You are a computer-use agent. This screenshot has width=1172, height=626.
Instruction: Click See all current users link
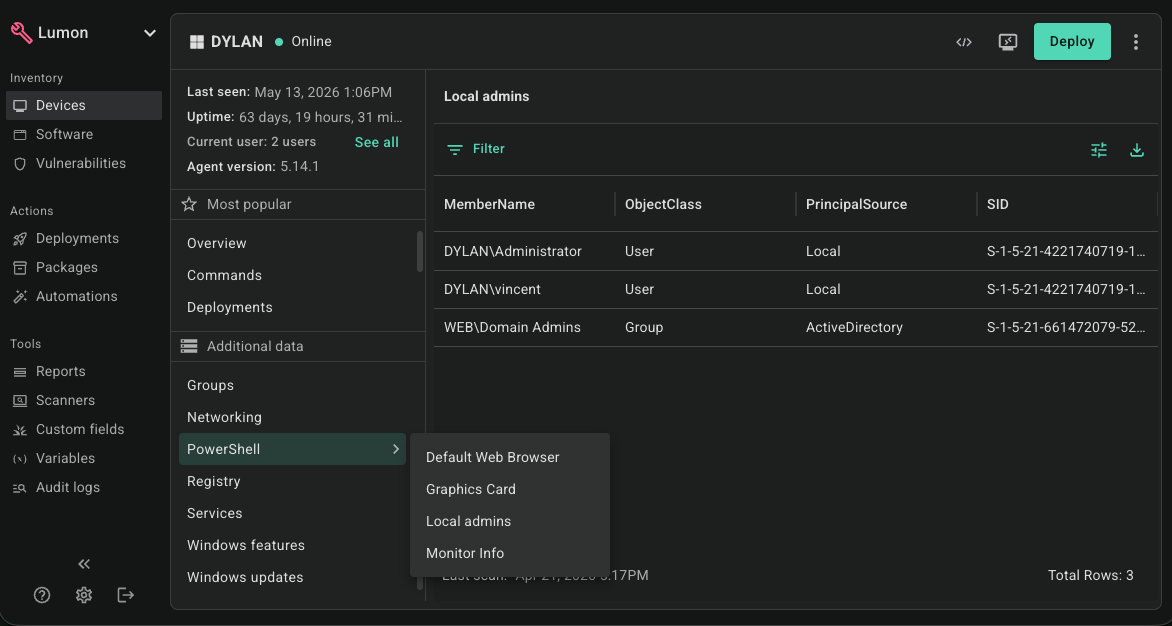pyautogui.click(x=377, y=142)
